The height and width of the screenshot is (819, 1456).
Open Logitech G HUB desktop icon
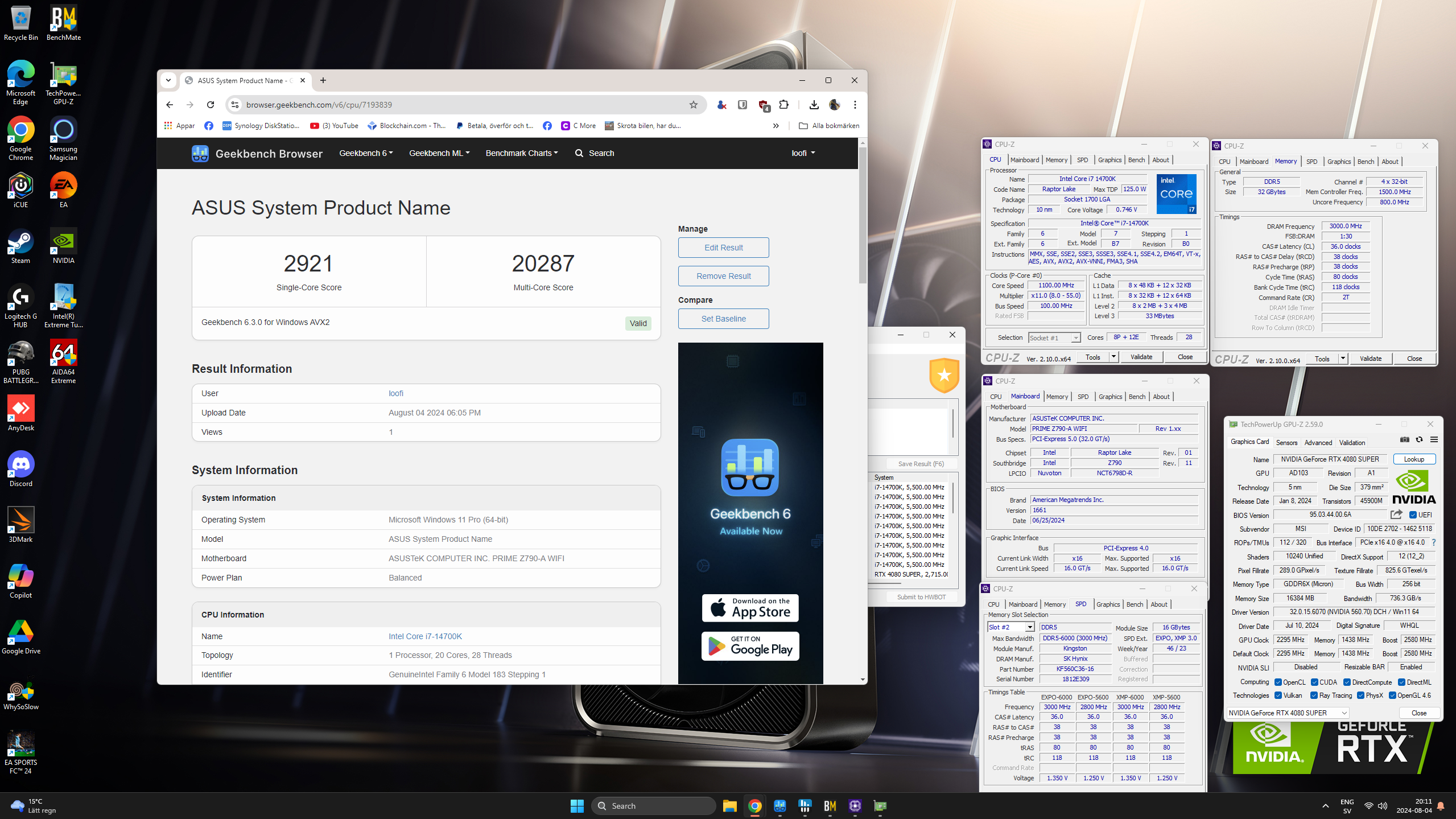click(x=20, y=306)
